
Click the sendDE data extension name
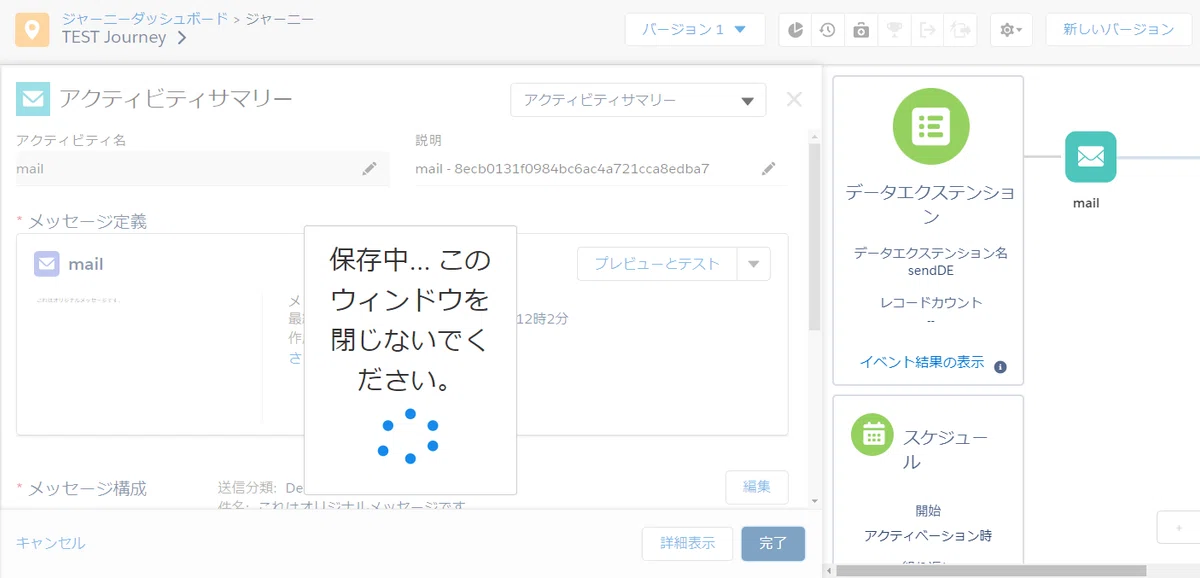pyautogui.click(x=929, y=271)
